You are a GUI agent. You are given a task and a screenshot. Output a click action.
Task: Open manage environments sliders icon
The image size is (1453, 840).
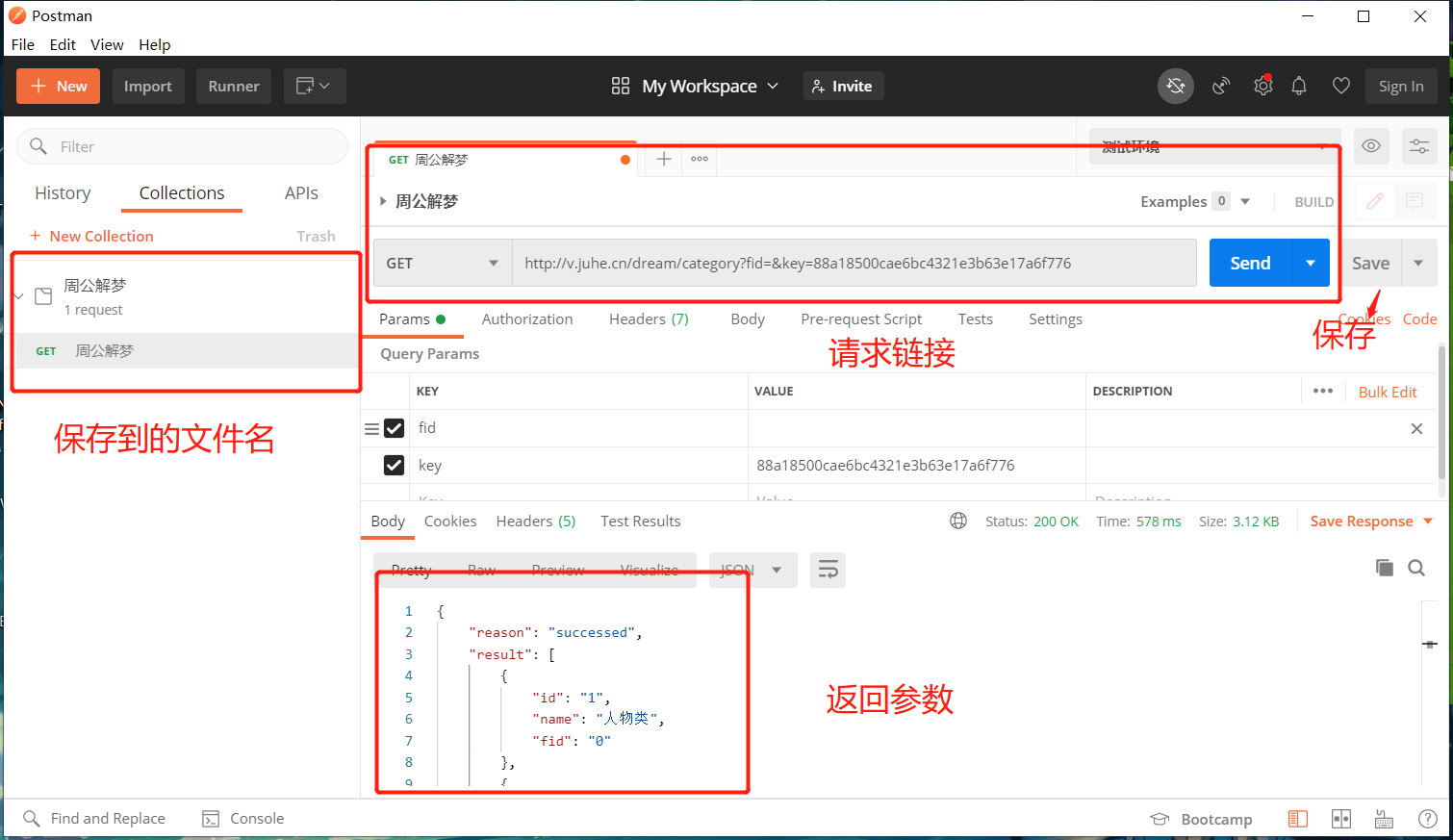[x=1419, y=146]
